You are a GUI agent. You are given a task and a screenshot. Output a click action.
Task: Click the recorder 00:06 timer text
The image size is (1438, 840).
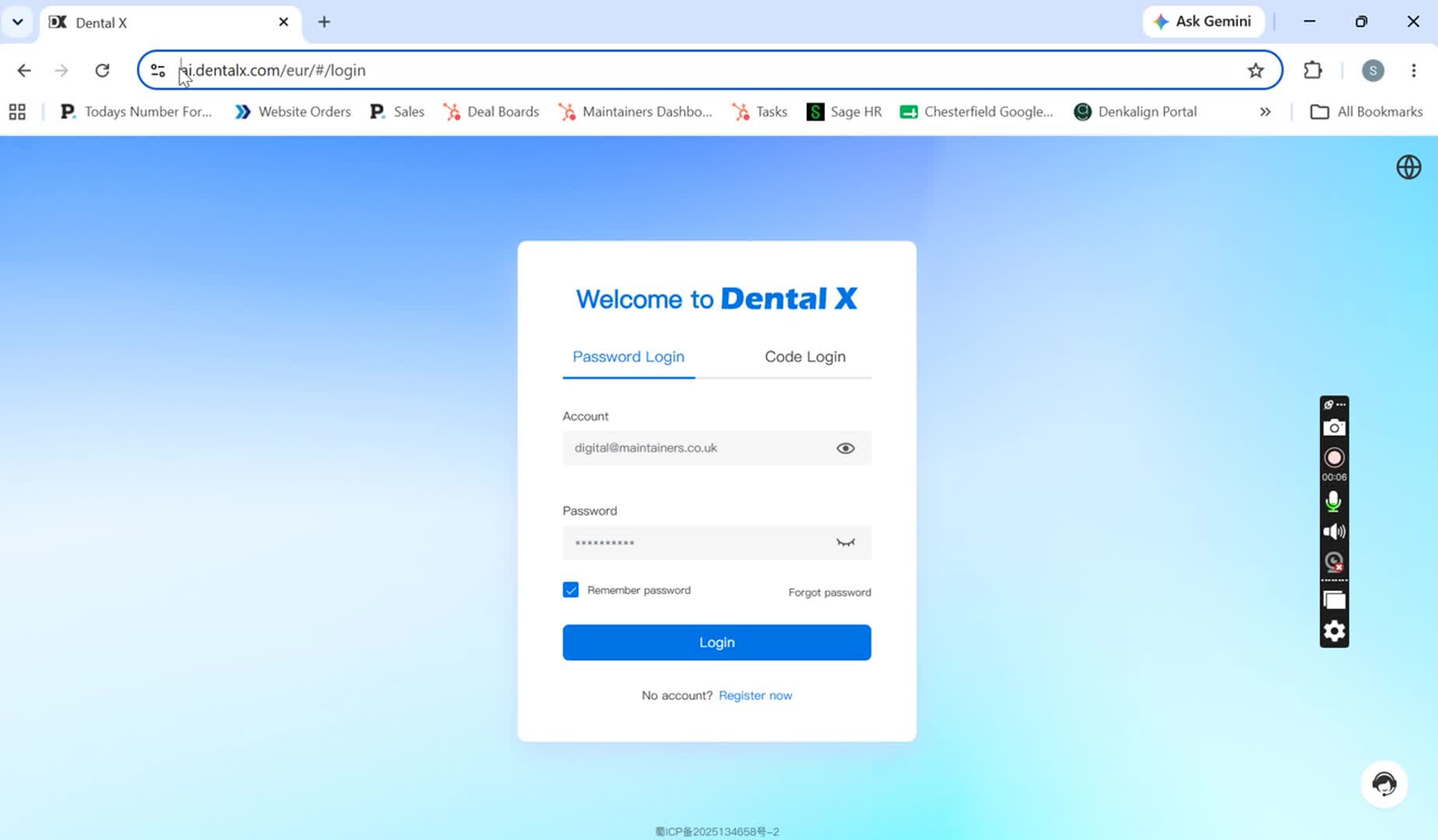1334,477
